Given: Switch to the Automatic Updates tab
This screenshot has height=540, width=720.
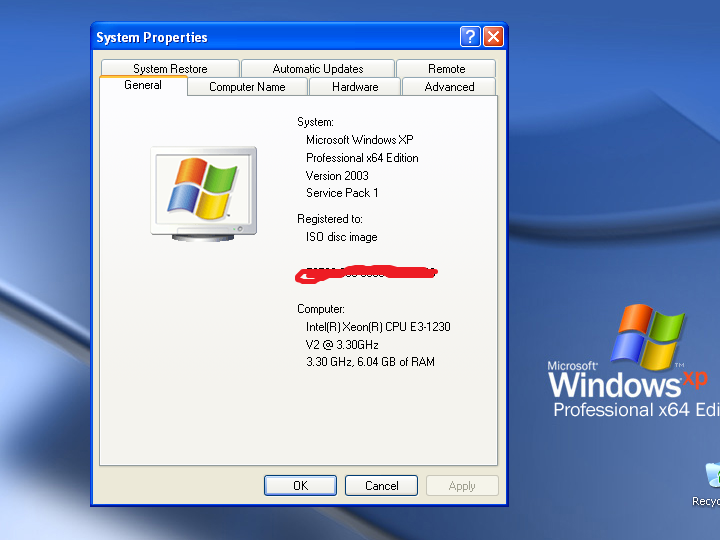Looking at the screenshot, I should [318, 69].
